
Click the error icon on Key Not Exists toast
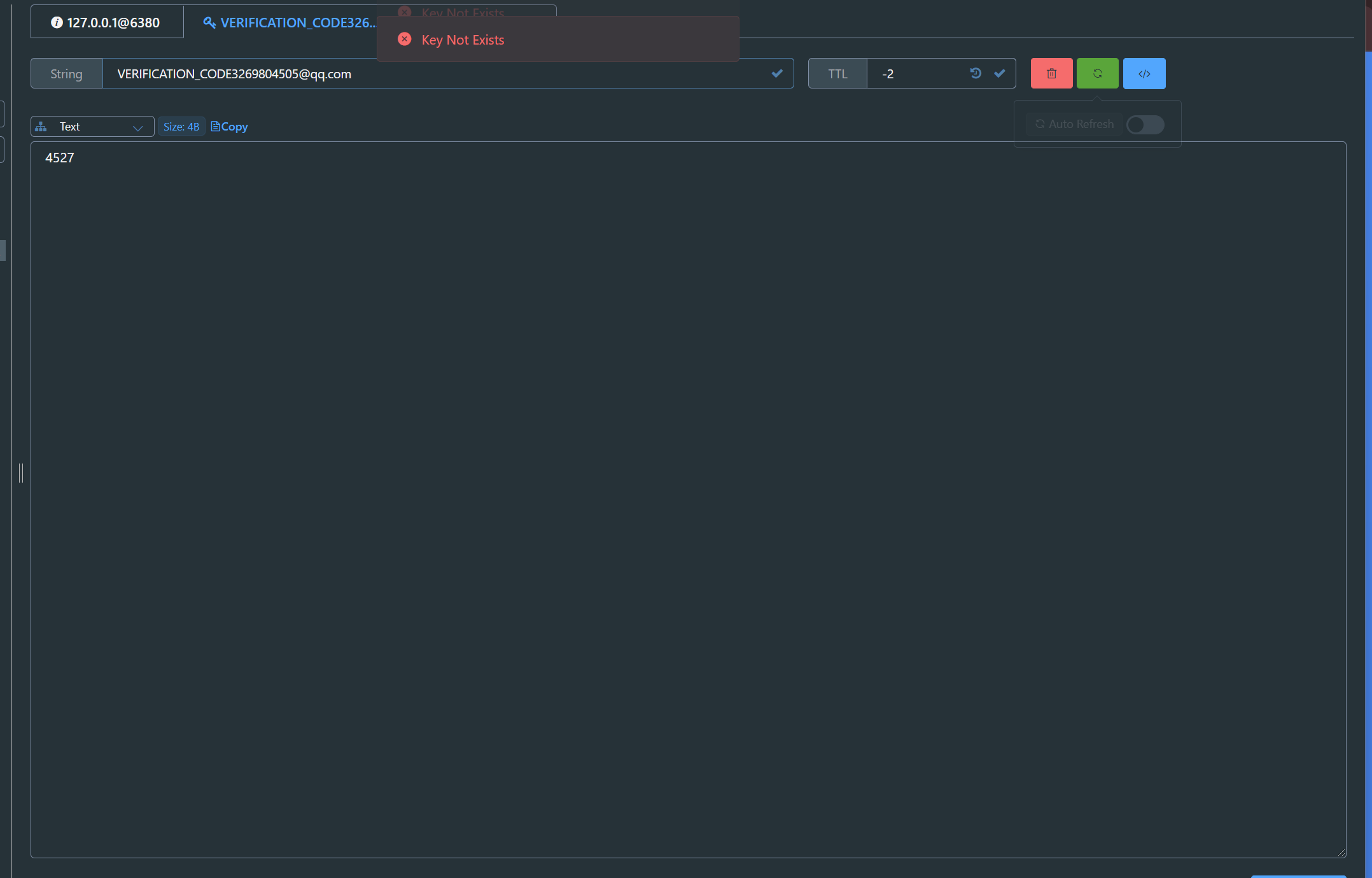pyautogui.click(x=404, y=39)
